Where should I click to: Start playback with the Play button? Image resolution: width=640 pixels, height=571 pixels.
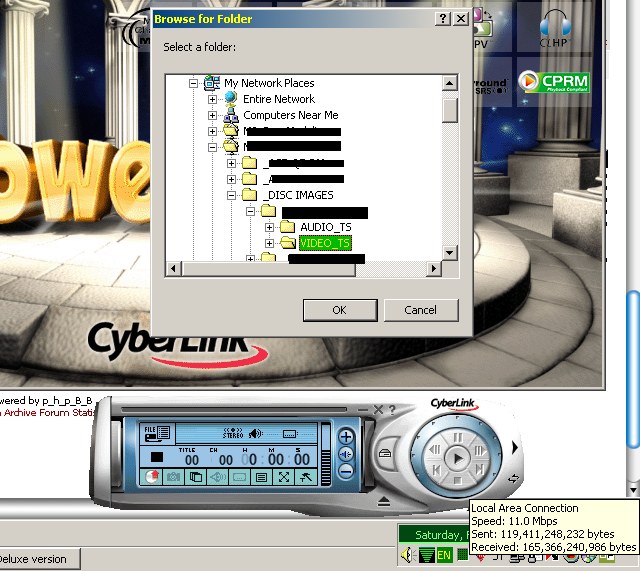(457, 458)
